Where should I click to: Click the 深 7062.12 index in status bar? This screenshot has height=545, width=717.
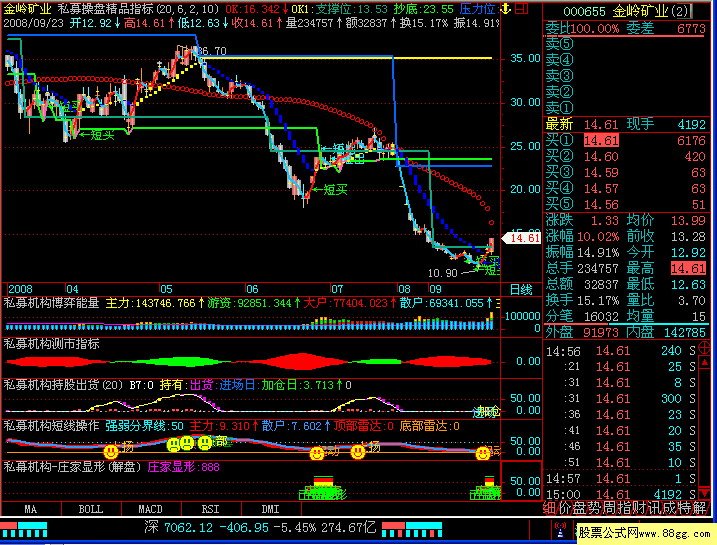tap(179, 528)
